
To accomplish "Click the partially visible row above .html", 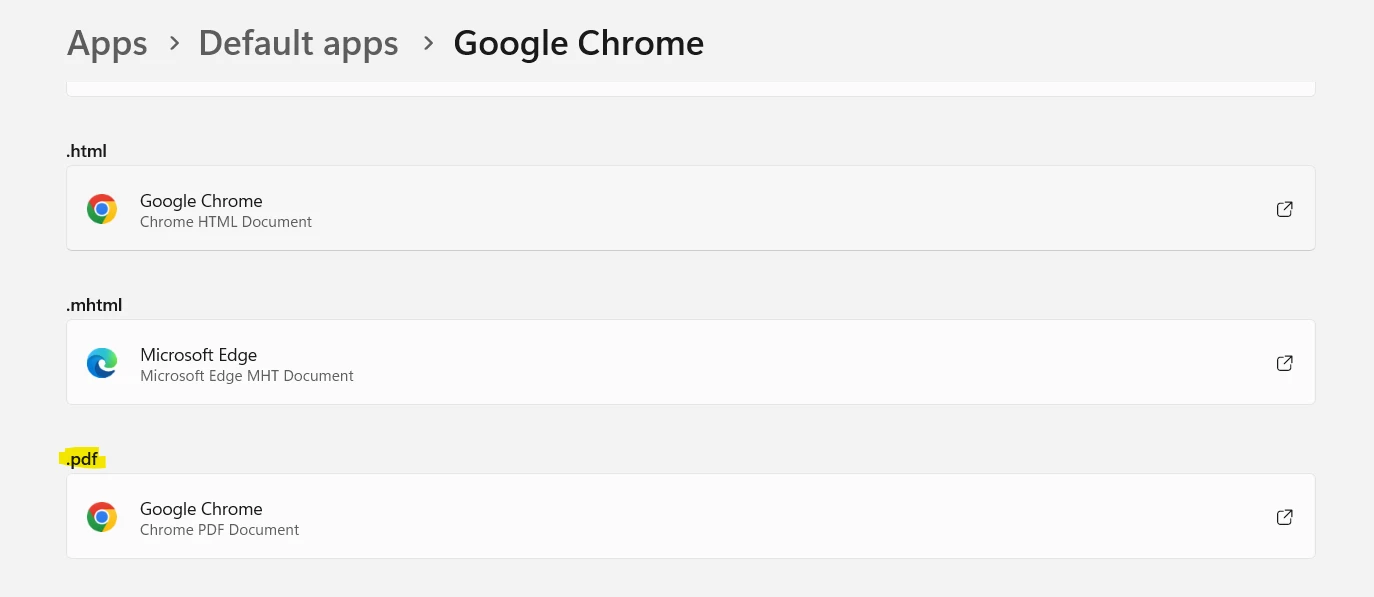I will point(690,88).
